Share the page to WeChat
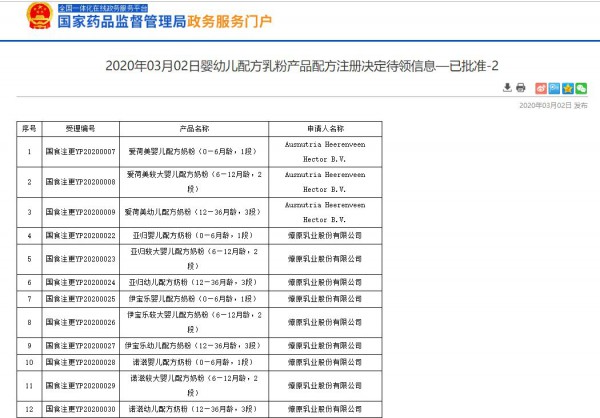Viewport: 600px width, 418px height. tap(581, 88)
